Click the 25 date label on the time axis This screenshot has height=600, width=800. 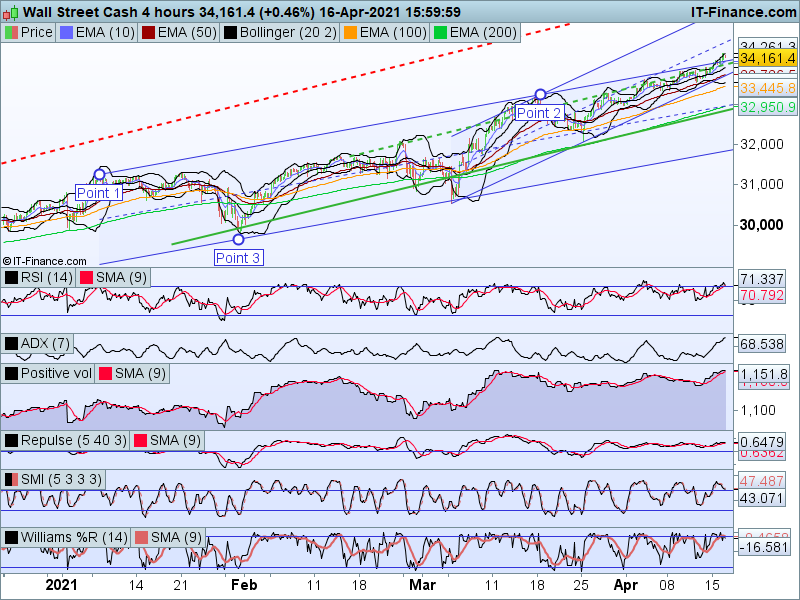581,585
